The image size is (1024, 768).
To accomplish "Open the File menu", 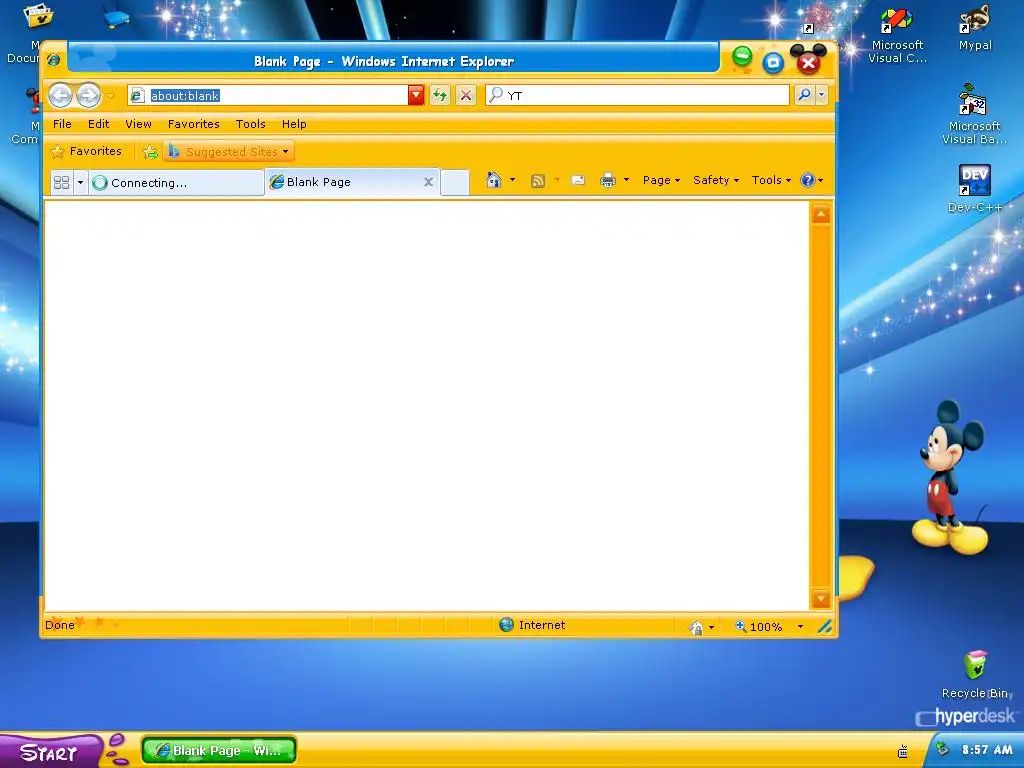I will pyautogui.click(x=62, y=124).
